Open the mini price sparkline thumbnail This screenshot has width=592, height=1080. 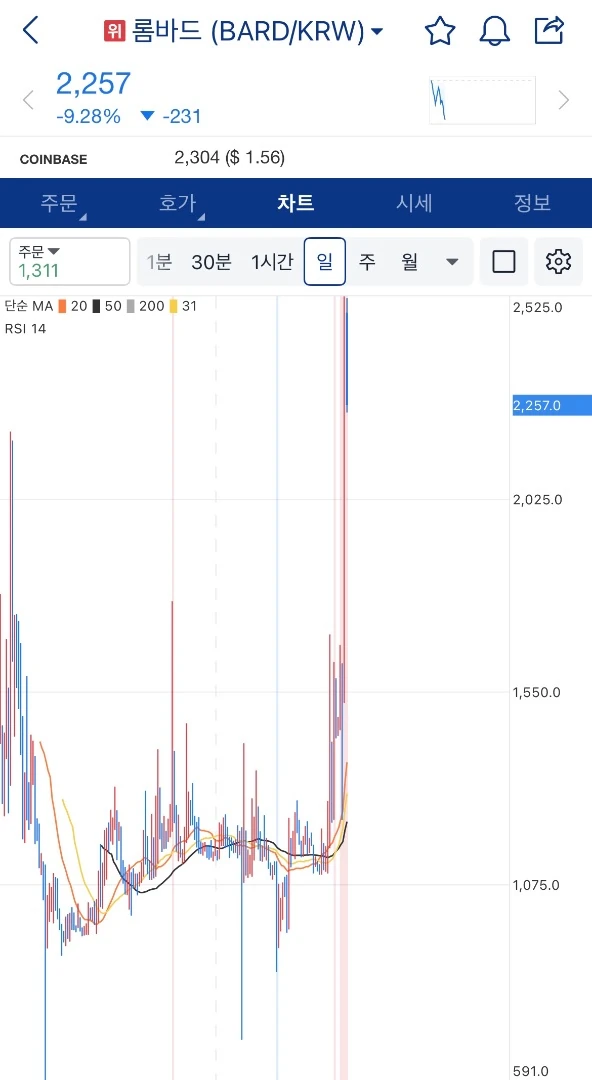482,101
